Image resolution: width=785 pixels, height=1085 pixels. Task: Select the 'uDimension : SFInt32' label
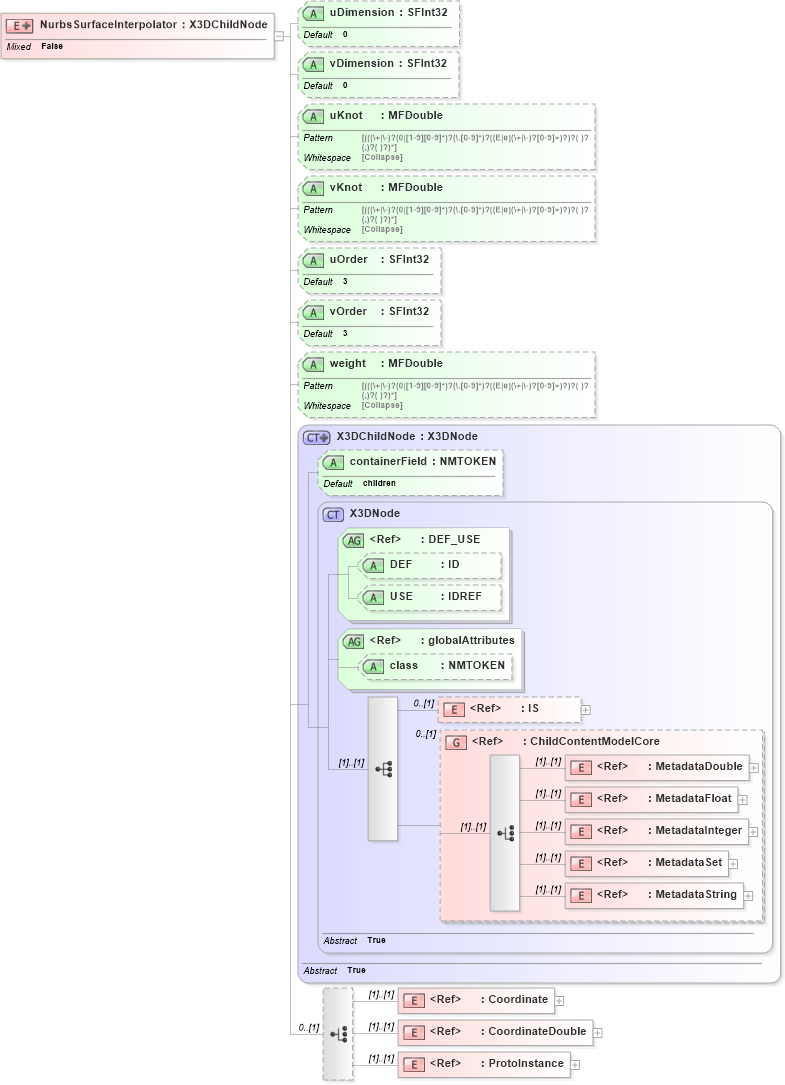click(388, 12)
